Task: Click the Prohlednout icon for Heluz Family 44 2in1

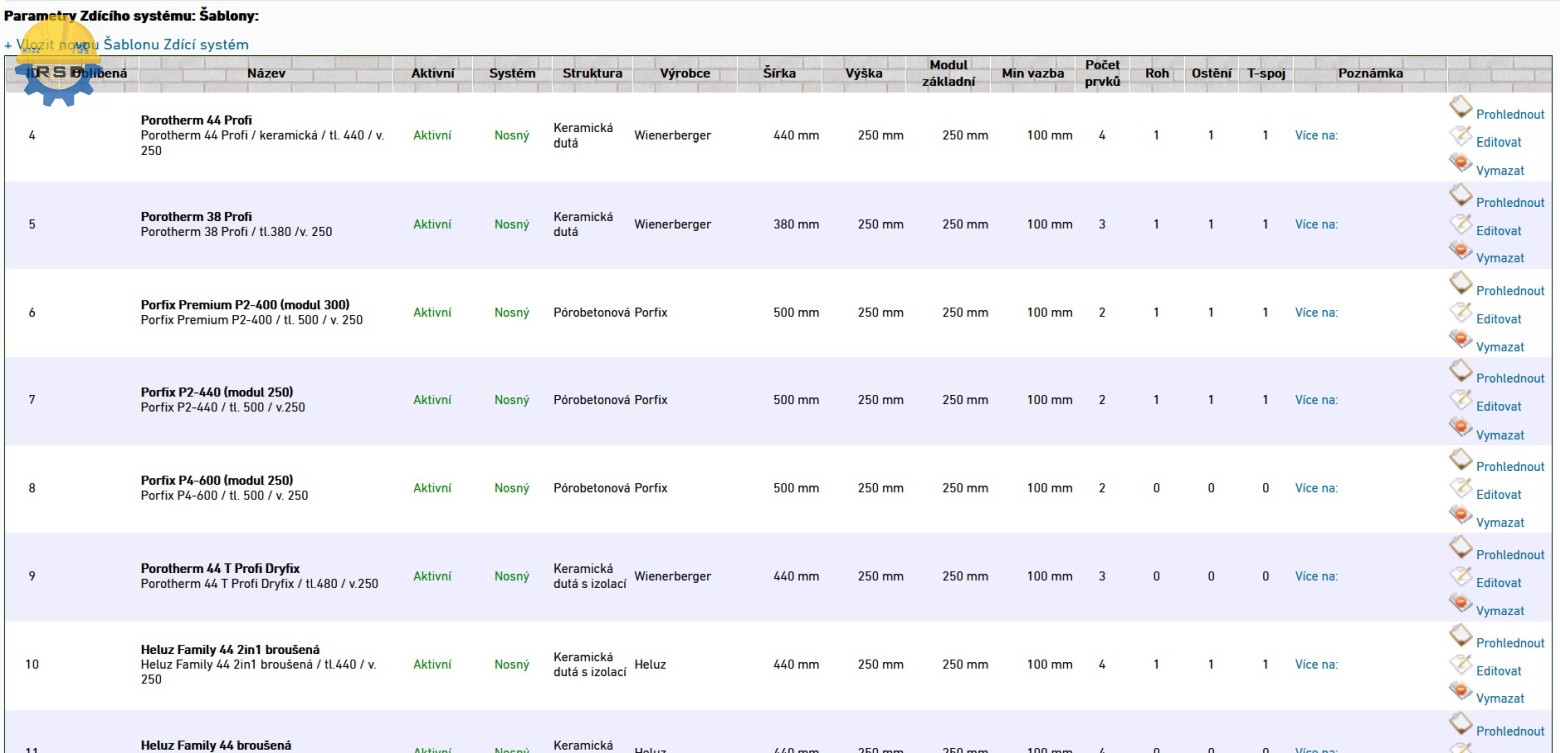Action: click(x=1460, y=635)
